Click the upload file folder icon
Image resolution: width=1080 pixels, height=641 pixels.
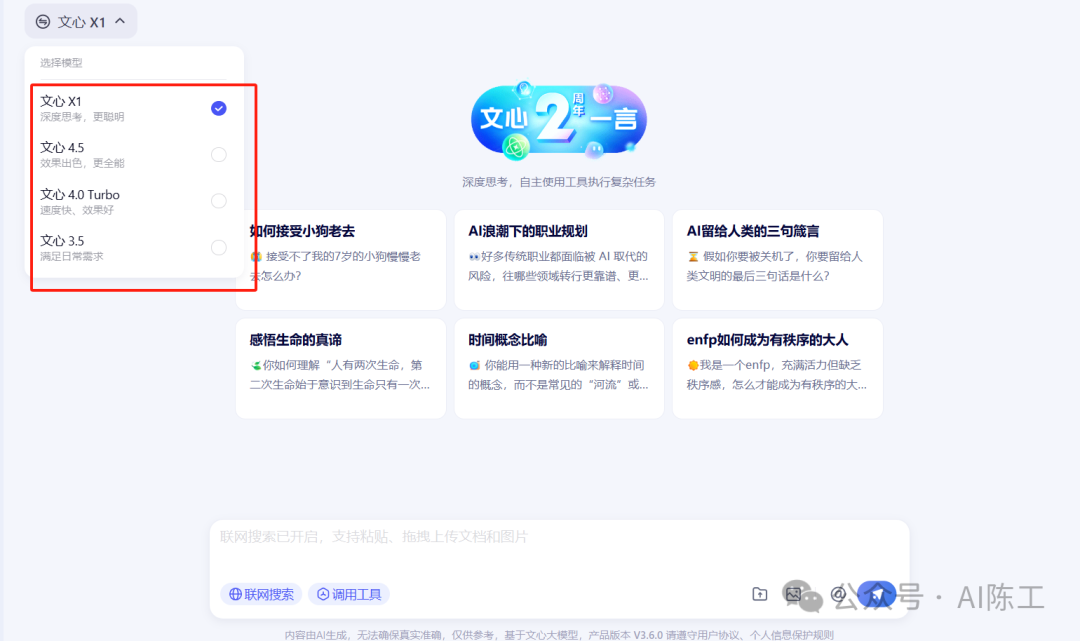pos(759,593)
